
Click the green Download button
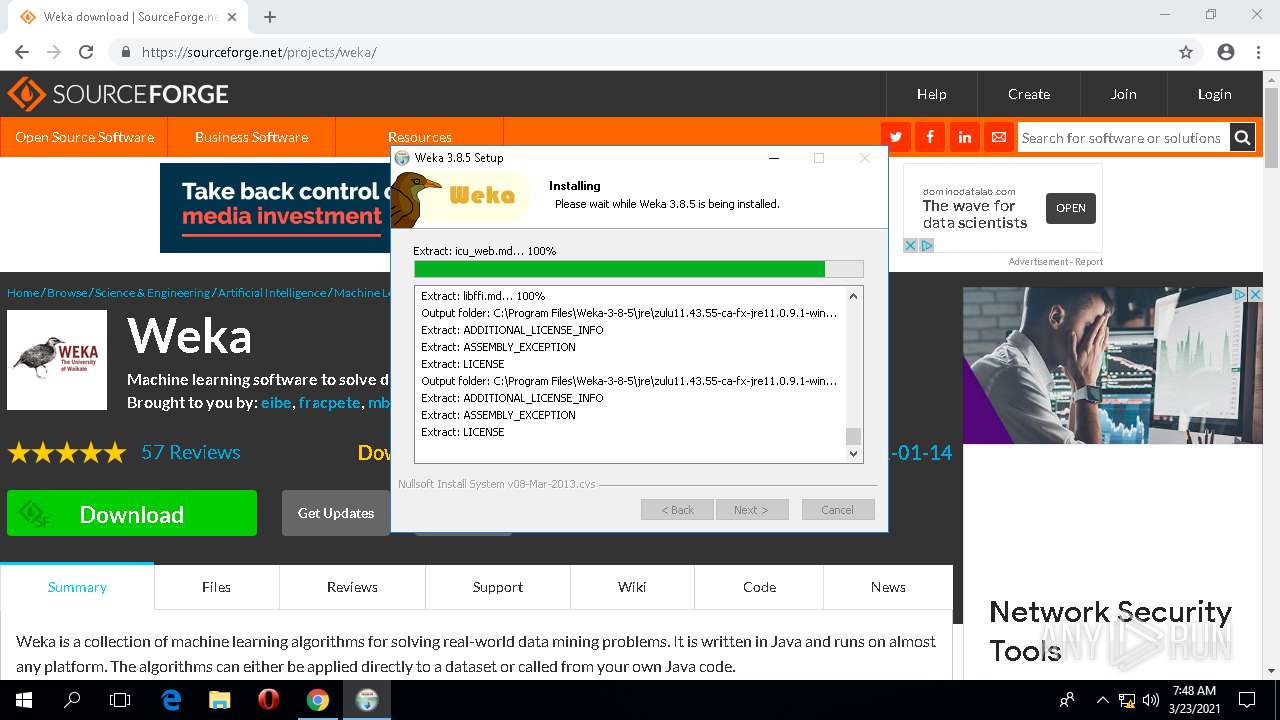[x=132, y=513]
